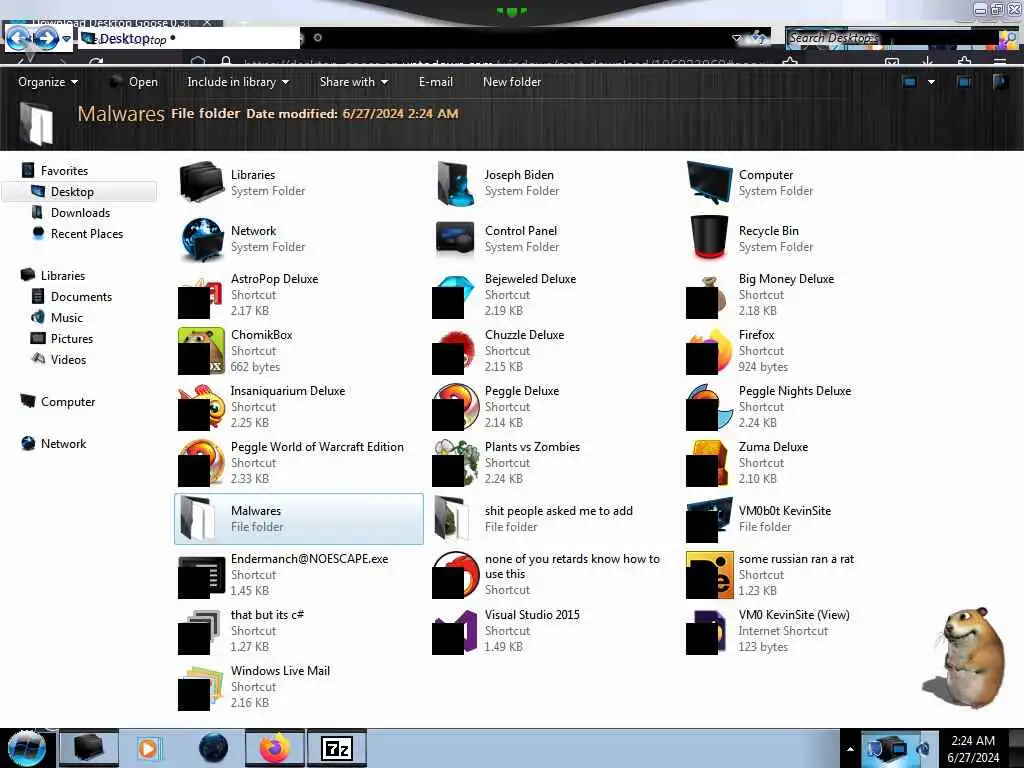Click the Desktop address bar breadcrumb
This screenshot has width=1024, height=768.
(x=124, y=39)
